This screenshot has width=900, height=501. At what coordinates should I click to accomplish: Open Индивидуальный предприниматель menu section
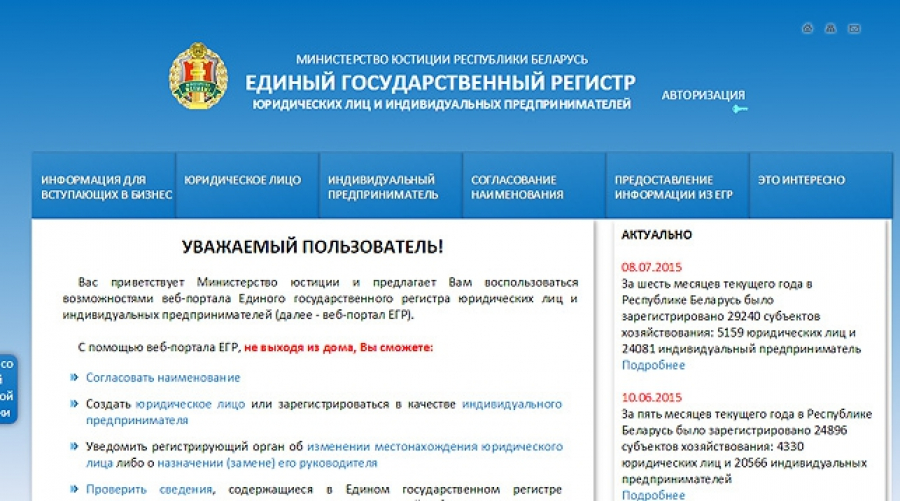(391, 185)
